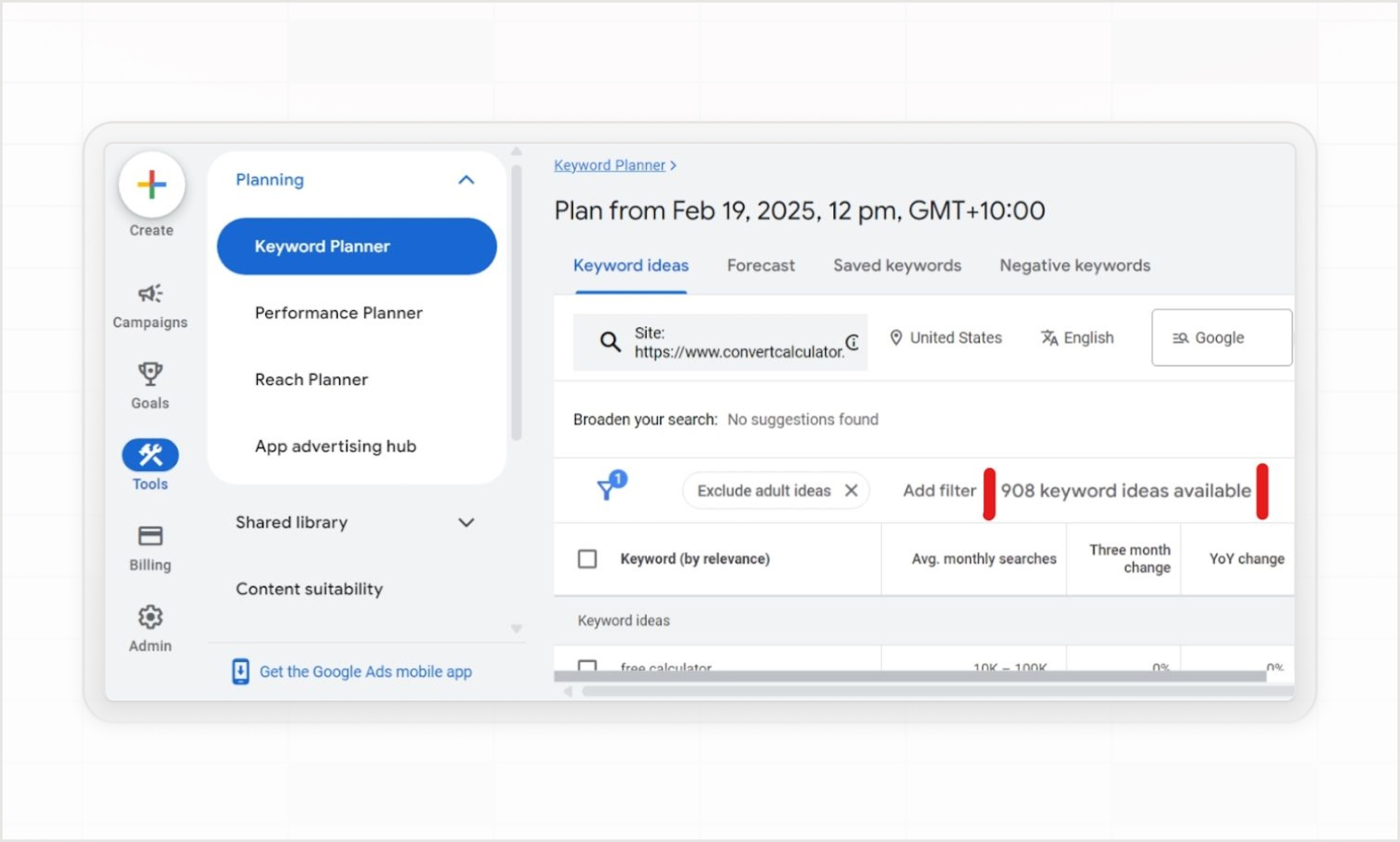Tick the select-all keywords checkbox
The width and height of the screenshot is (1400, 842).
click(587, 559)
